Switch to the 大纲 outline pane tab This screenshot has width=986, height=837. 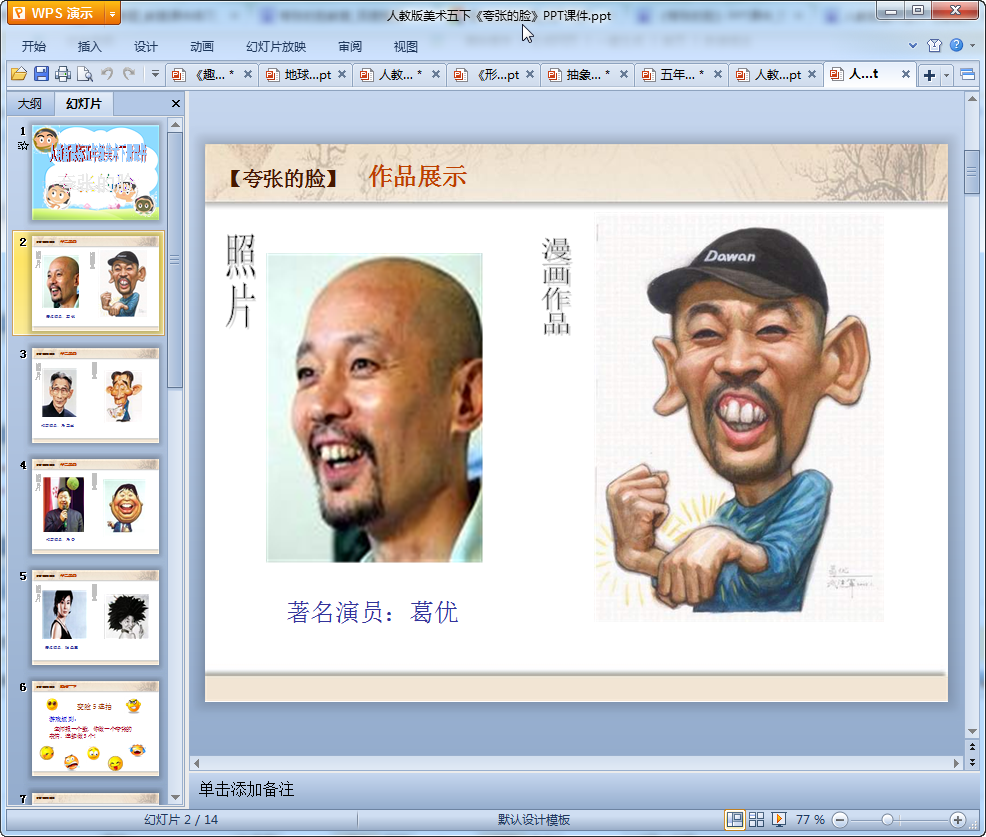pos(30,104)
